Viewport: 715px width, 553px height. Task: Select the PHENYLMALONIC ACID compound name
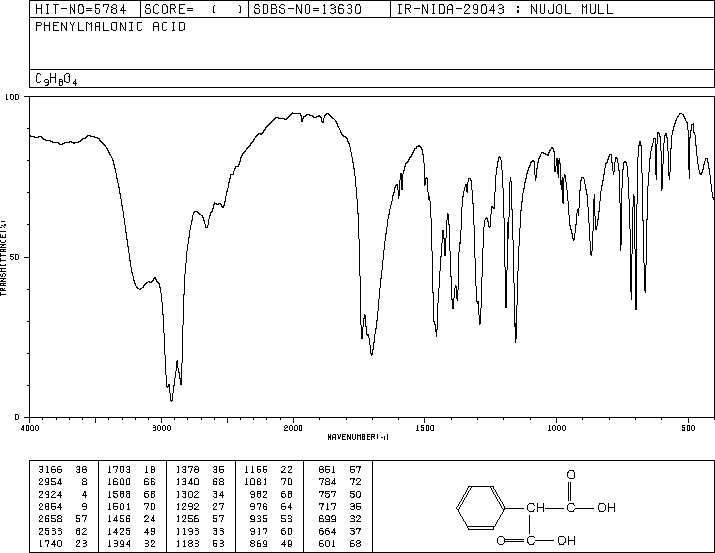tap(110, 26)
